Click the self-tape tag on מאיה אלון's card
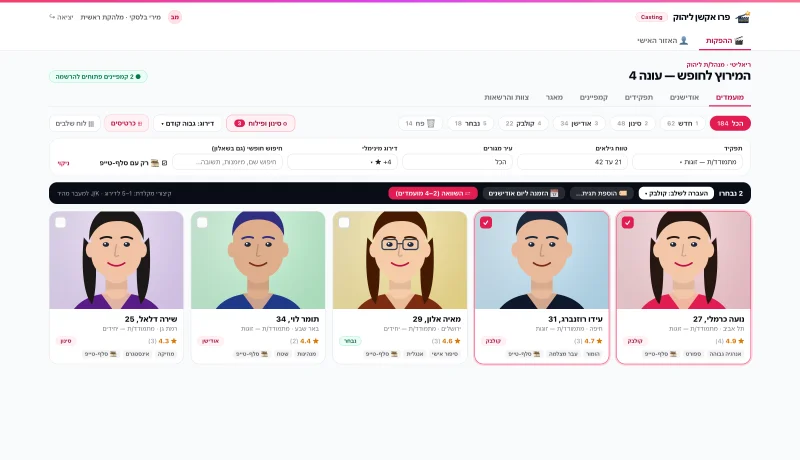 pyautogui.click(x=381, y=354)
